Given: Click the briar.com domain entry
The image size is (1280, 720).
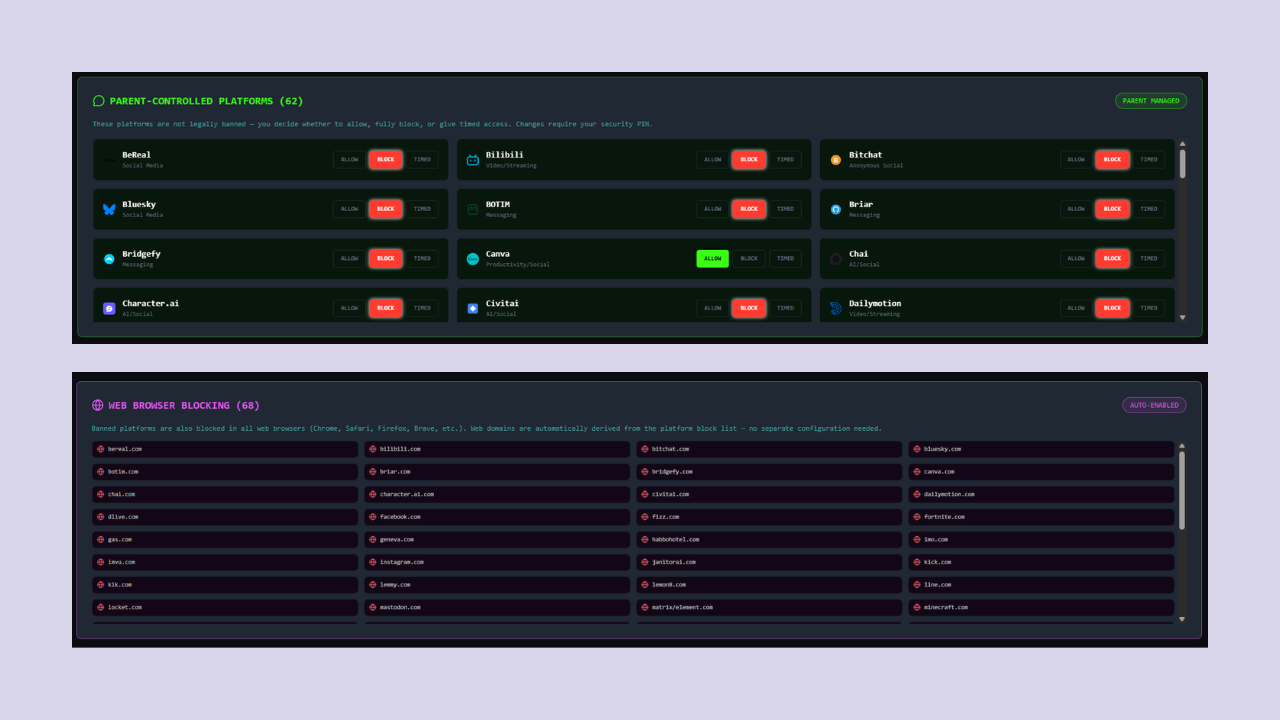Looking at the screenshot, I should (x=497, y=472).
